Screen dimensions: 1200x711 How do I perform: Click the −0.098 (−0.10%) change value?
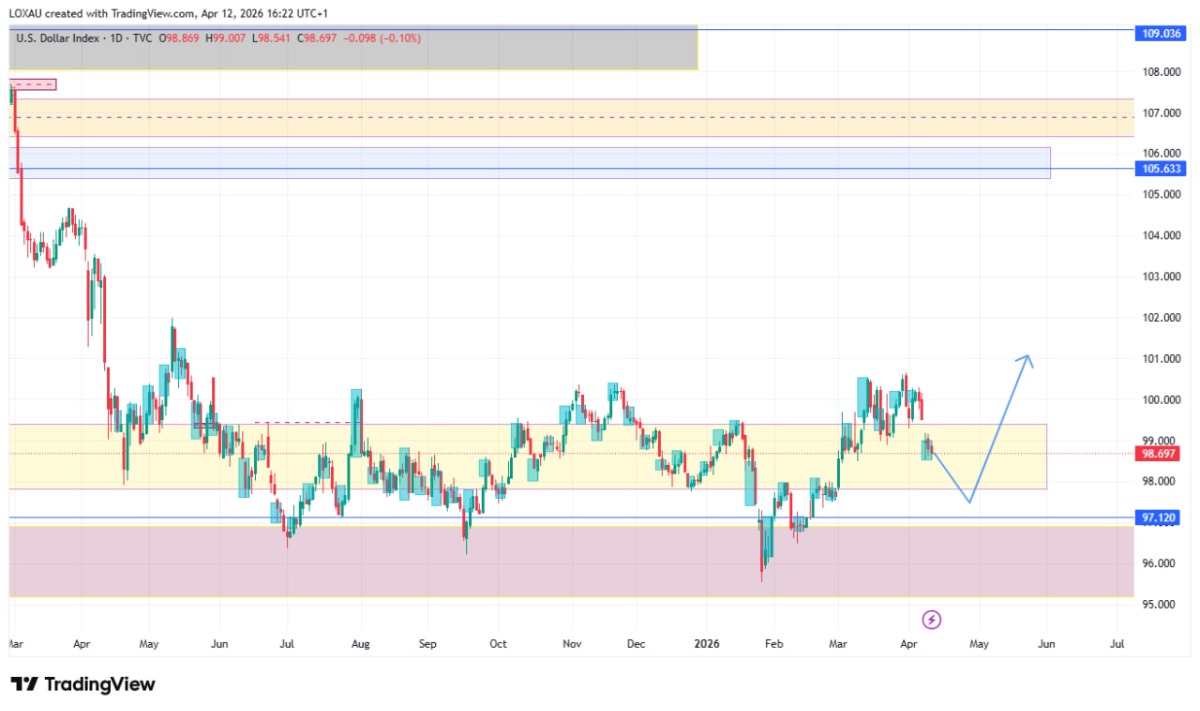point(384,38)
